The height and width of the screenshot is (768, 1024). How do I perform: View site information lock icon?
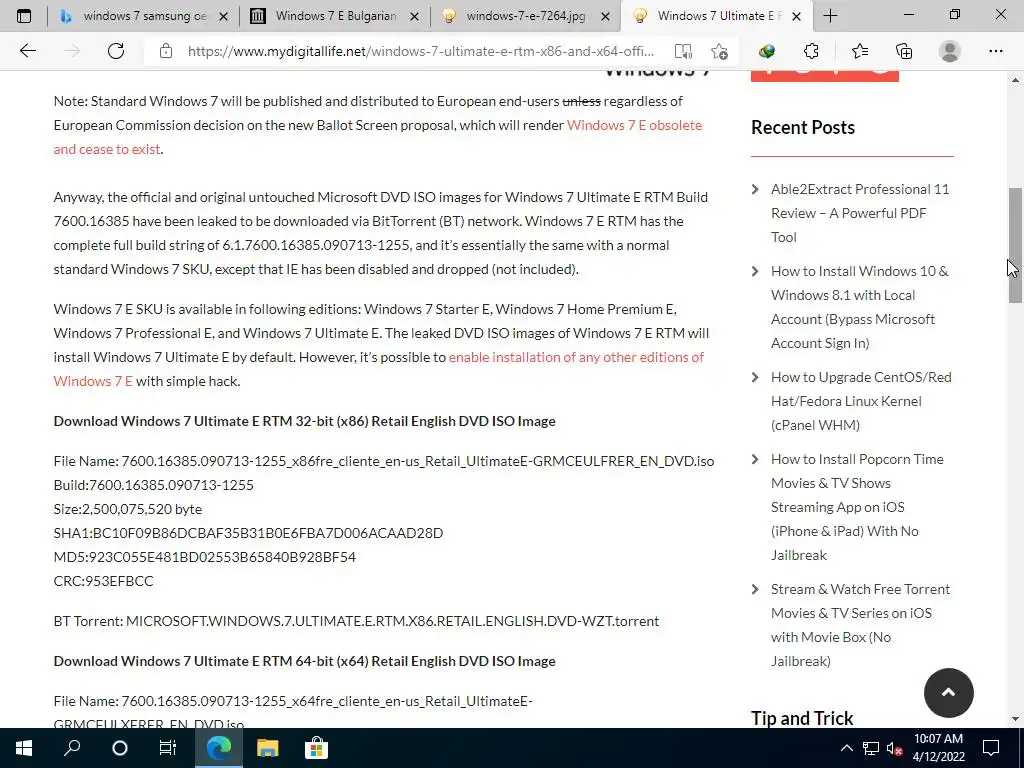[166, 51]
